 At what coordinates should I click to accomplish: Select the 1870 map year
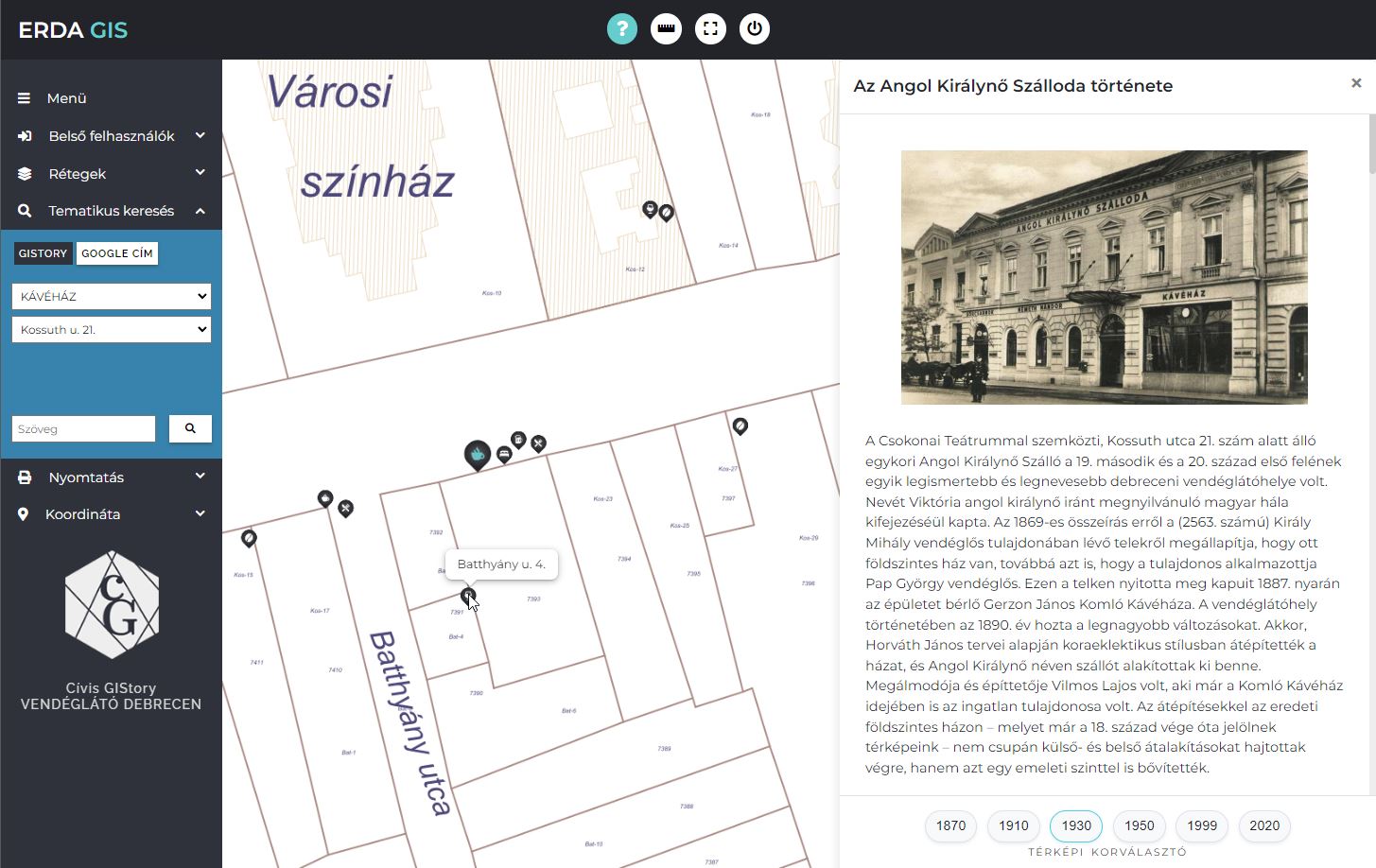tap(950, 825)
